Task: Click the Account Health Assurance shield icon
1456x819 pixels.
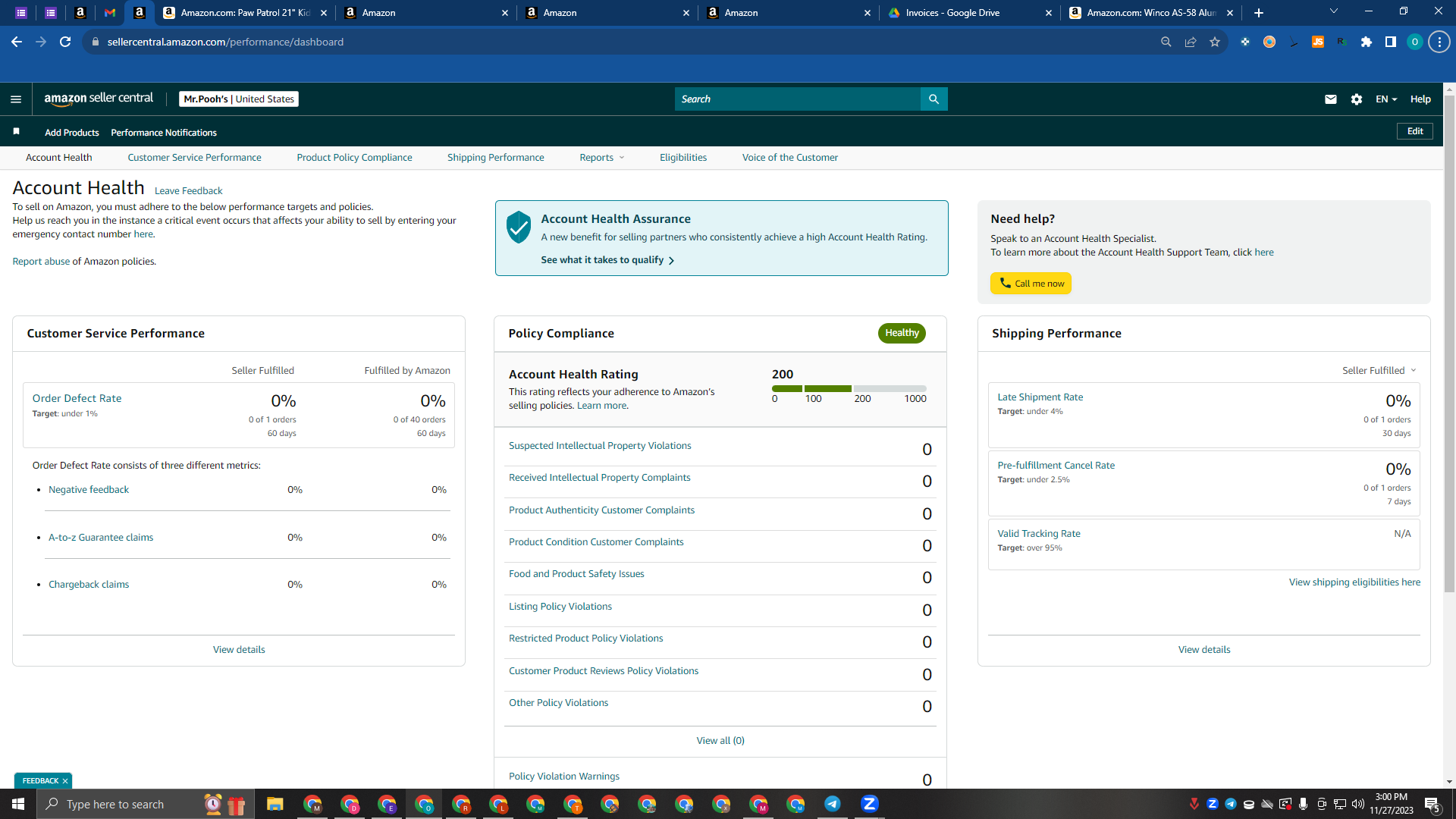Action: [519, 227]
